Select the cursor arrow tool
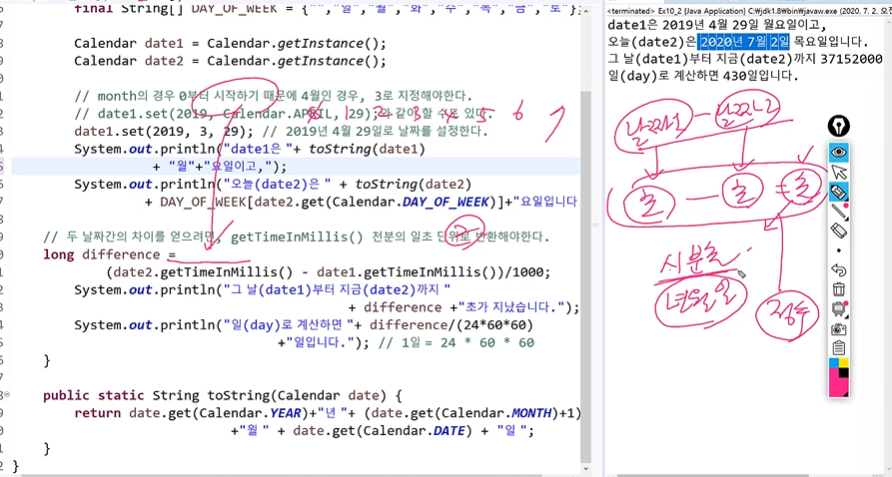This screenshot has height=477, width=892. pos(839,172)
